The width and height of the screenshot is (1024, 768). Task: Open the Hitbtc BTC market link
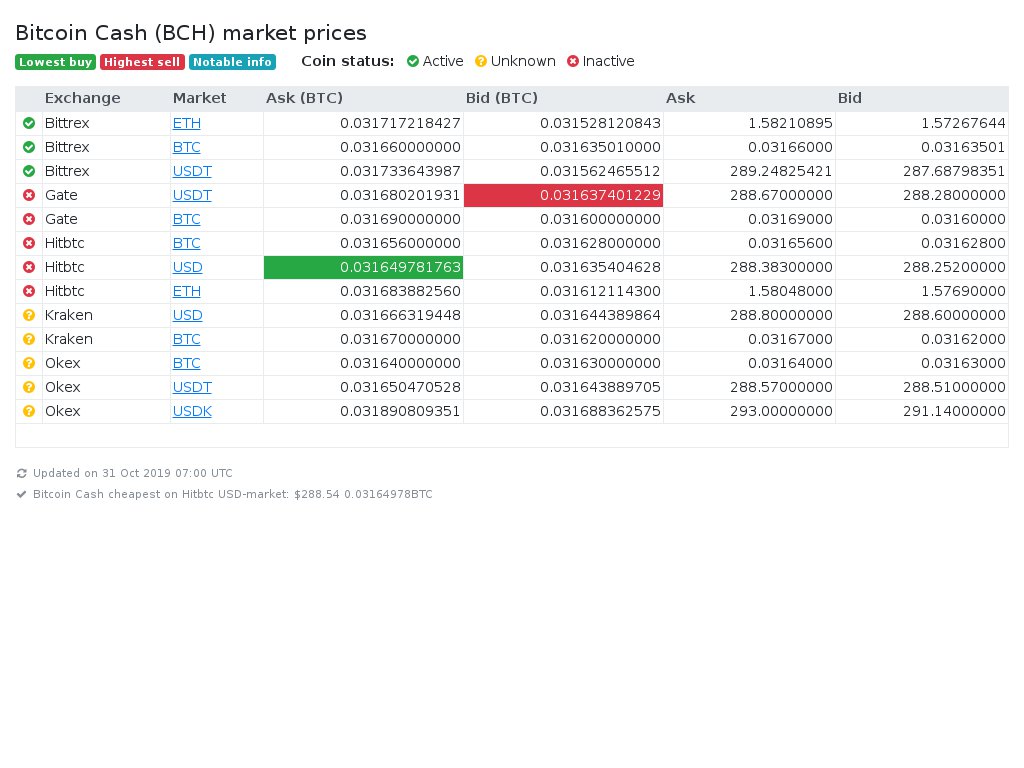coord(186,243)
